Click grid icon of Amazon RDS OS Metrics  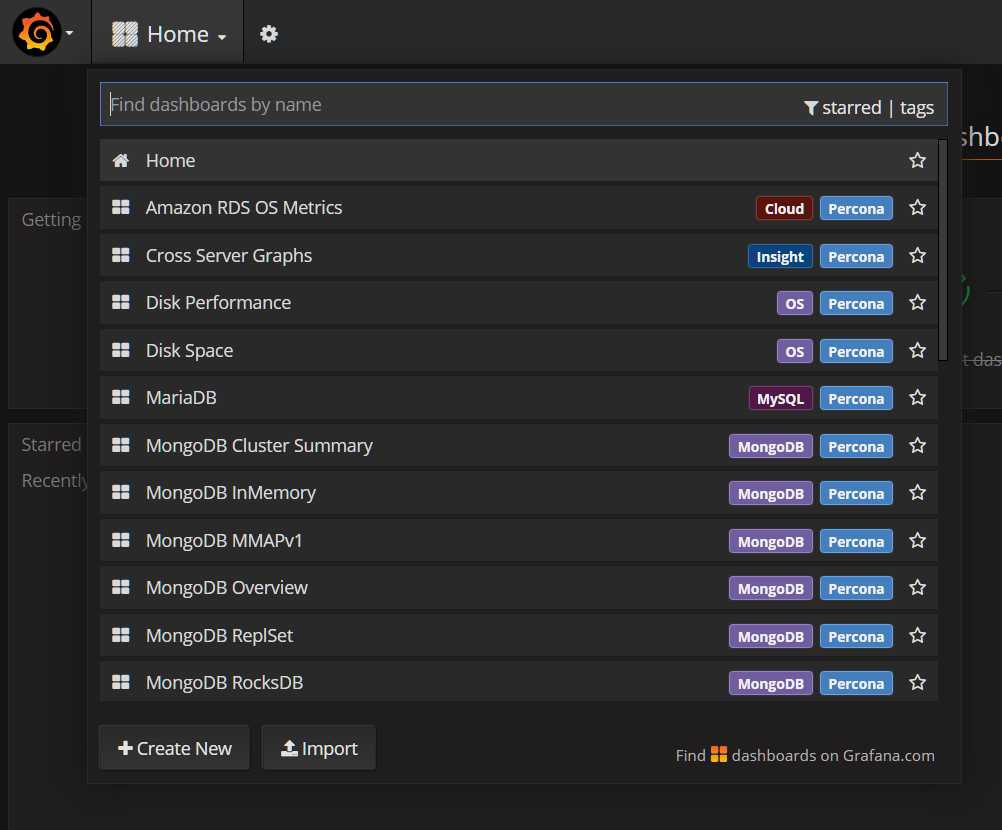(121, 207)
